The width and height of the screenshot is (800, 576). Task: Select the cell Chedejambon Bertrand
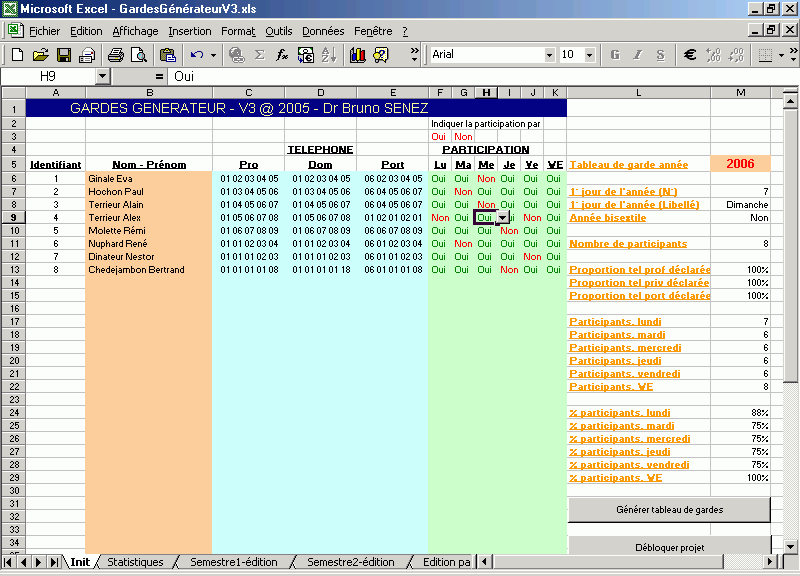(149, 270)
